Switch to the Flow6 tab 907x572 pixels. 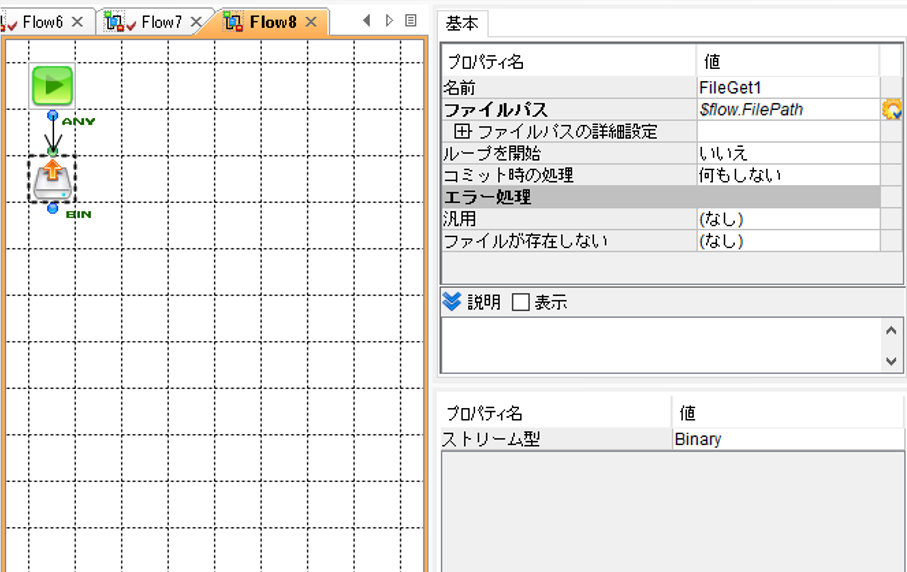(43, 22)
